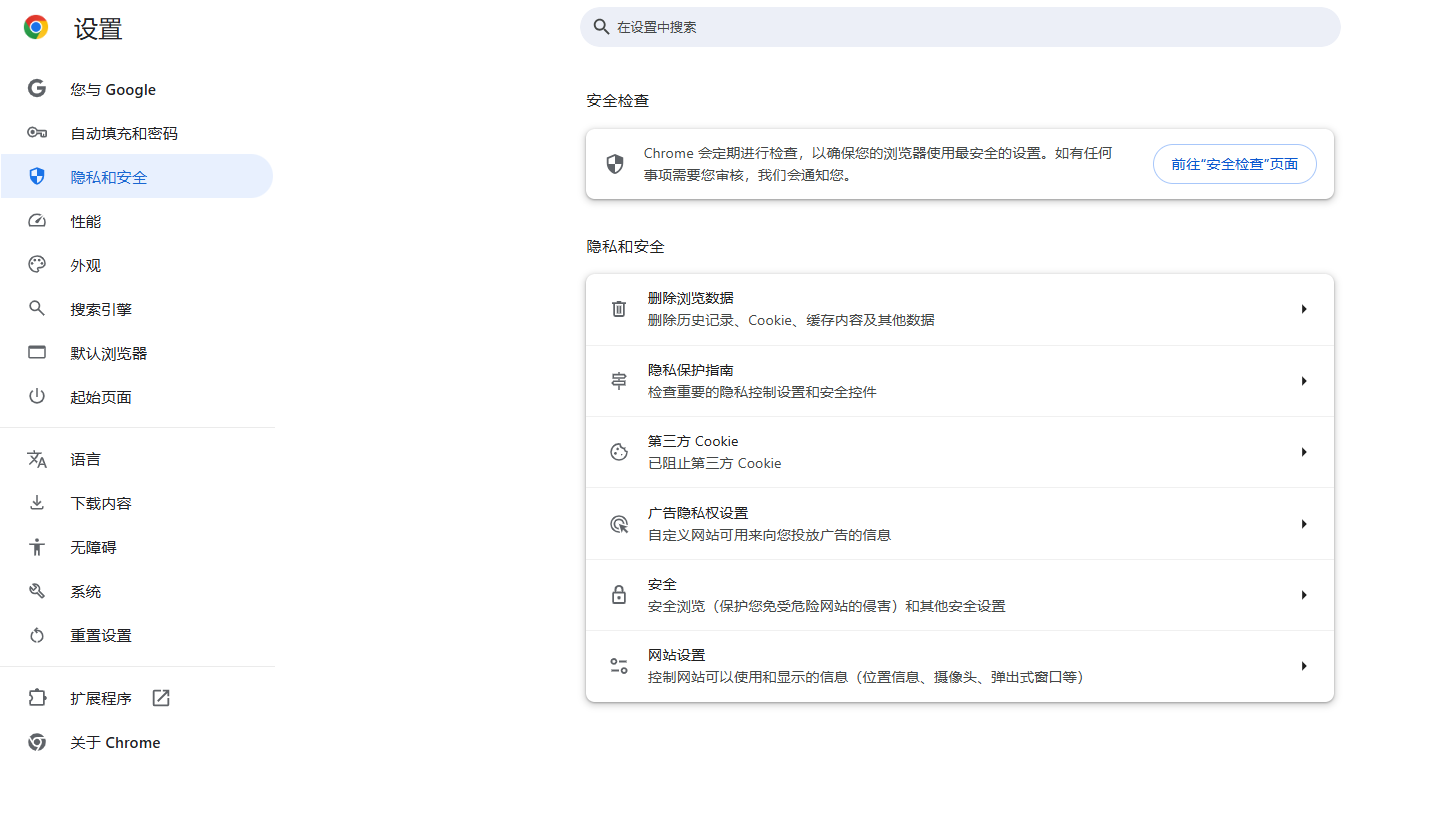Click the 自定义网站可用来向您投放广告的信息 description
Screen dimensions: 1441x840
[x=769, y=535]
